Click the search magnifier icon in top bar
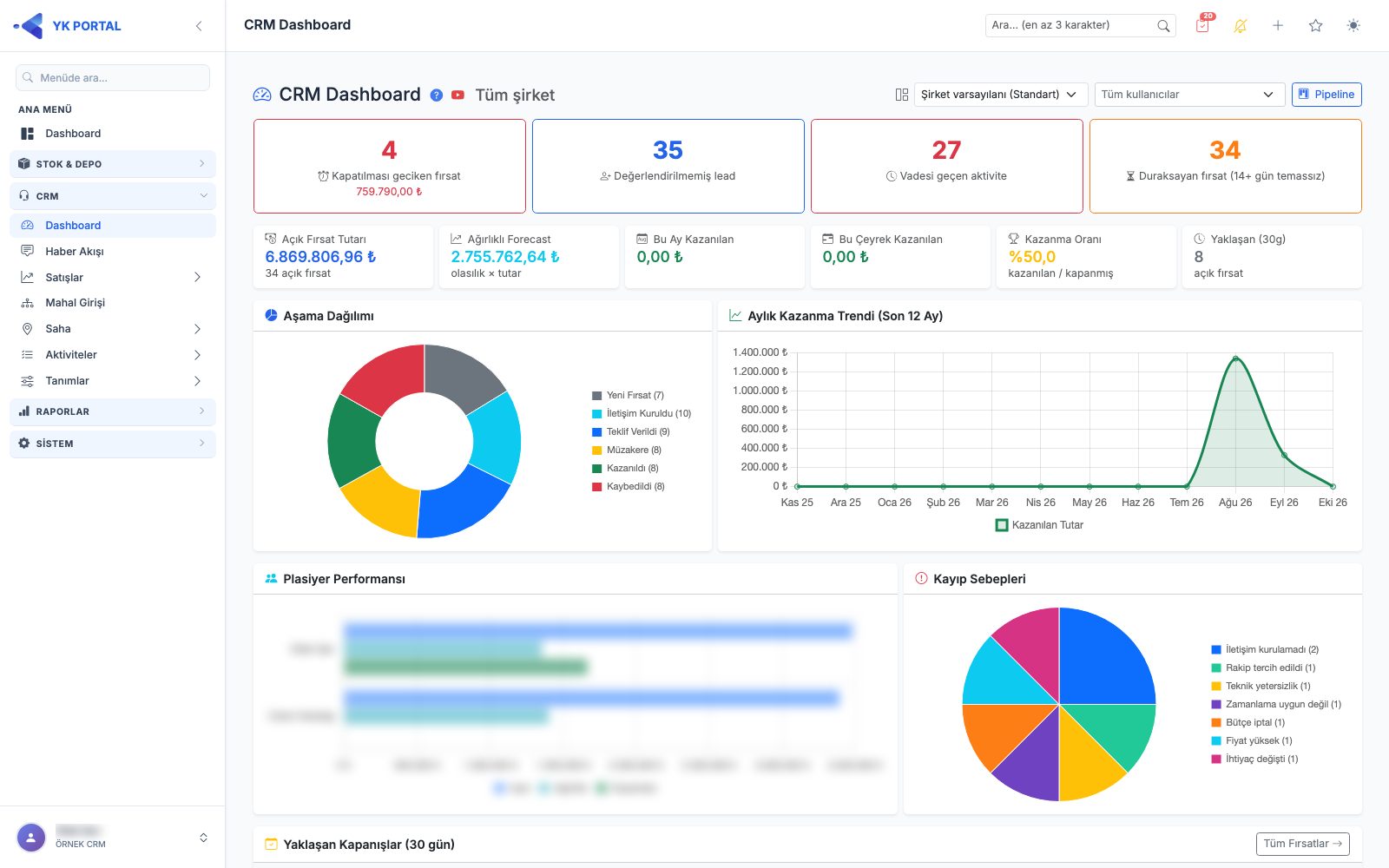The image size is (1389, 868). (x=1163, y=26)
